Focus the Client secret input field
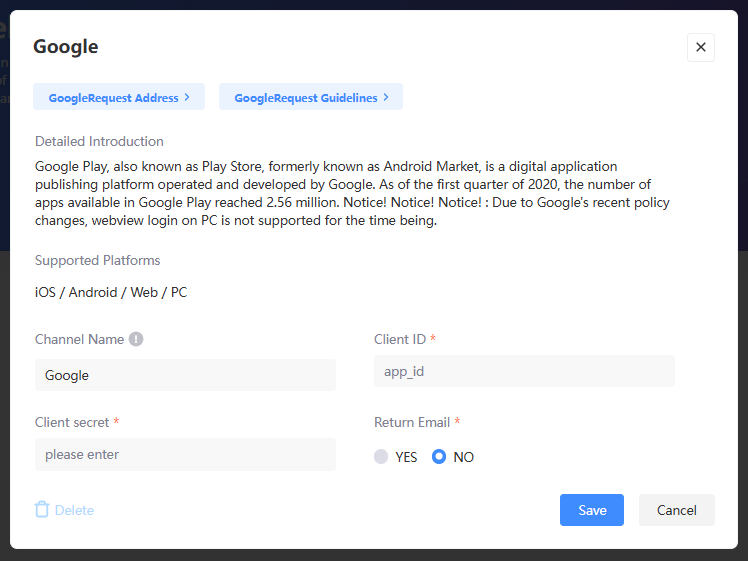748x561 pixels. (x=185, y=454)
